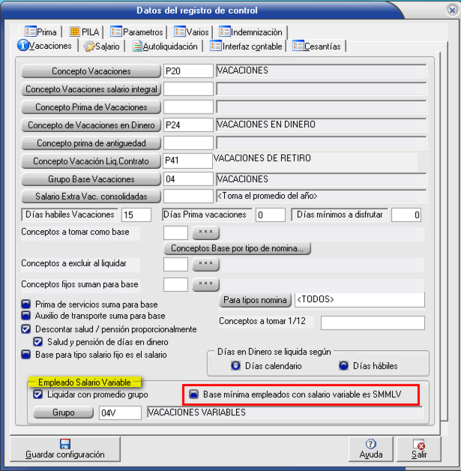The image size is (461, 471).
Task: Click the Para tipos nomina TODOS field
Action: tap(359, 300)
